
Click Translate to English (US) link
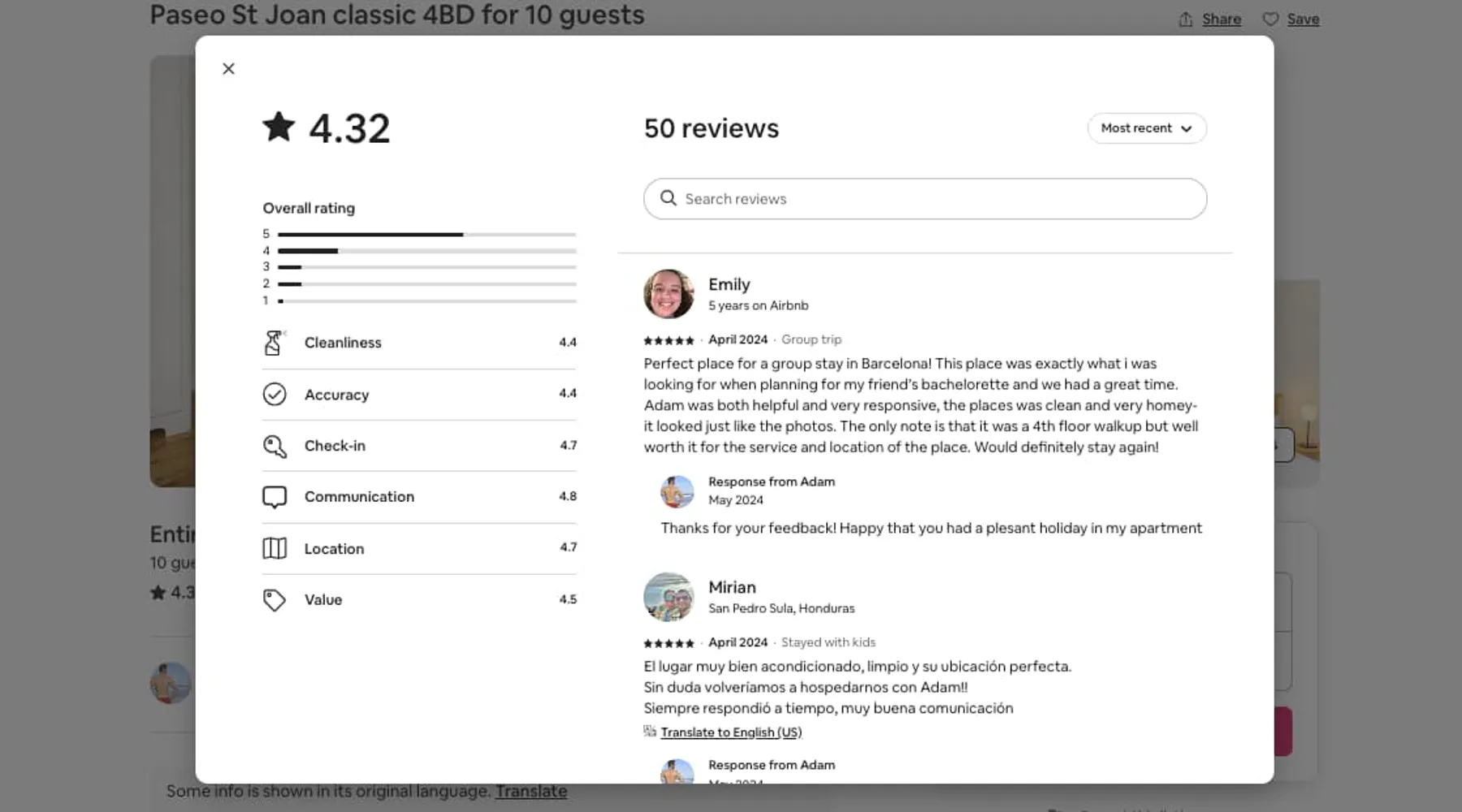(x=730, y=732)
